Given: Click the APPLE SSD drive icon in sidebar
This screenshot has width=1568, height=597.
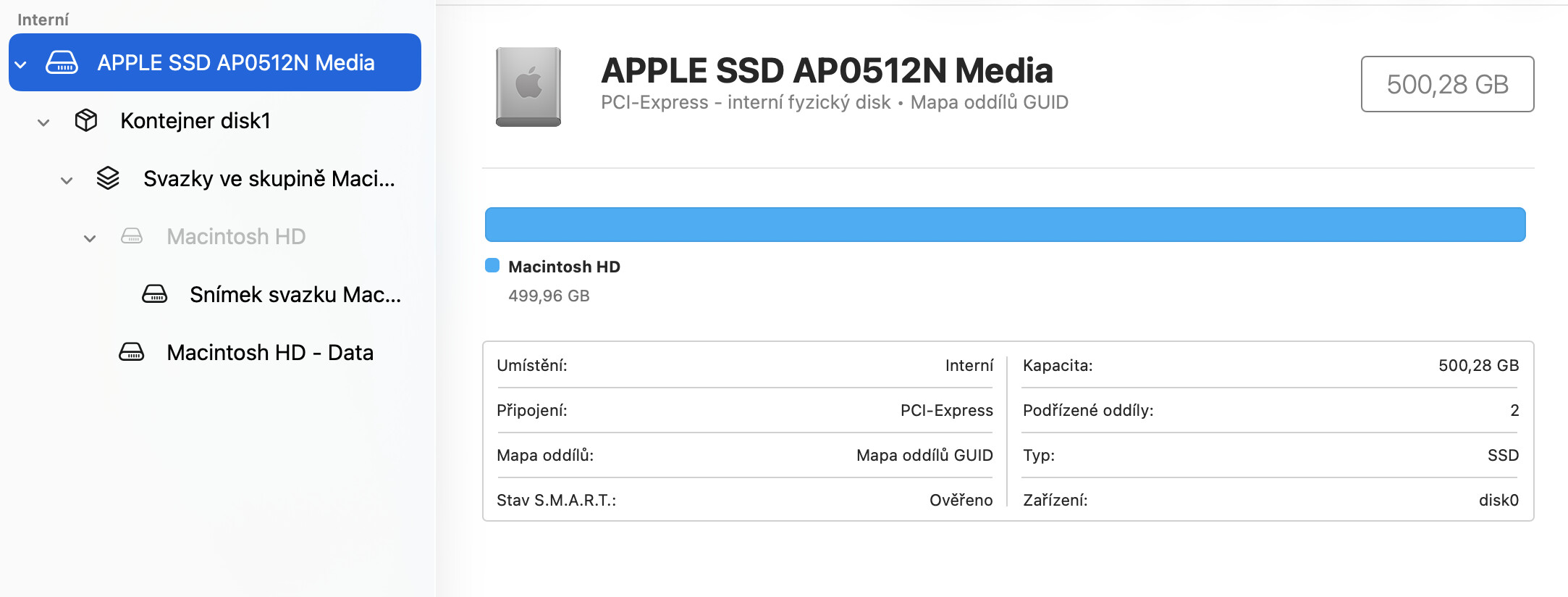Looking at the screenshot, I should click(x=62, y=63).
